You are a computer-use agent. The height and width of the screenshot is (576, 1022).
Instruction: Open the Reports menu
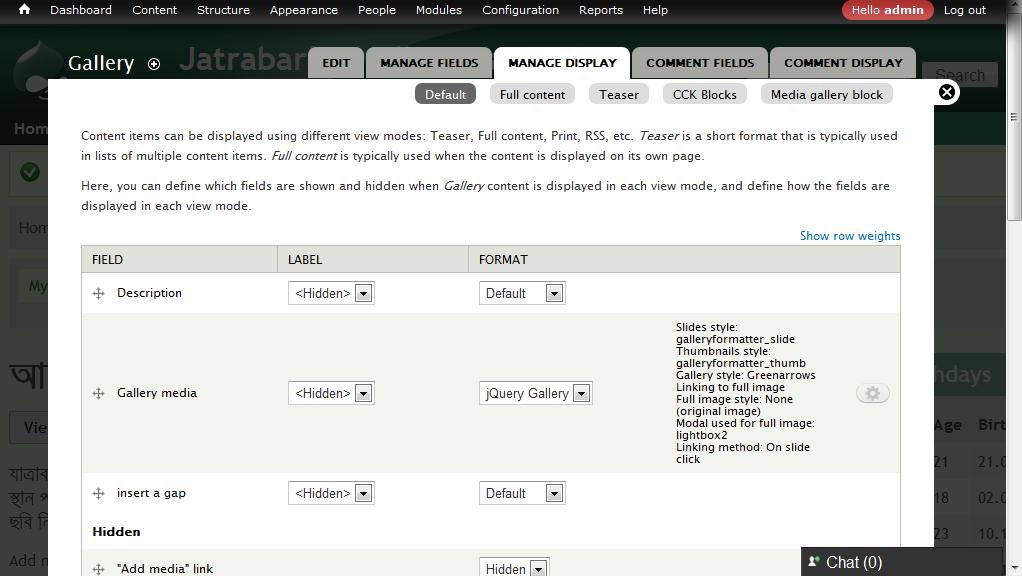[601, 10]
